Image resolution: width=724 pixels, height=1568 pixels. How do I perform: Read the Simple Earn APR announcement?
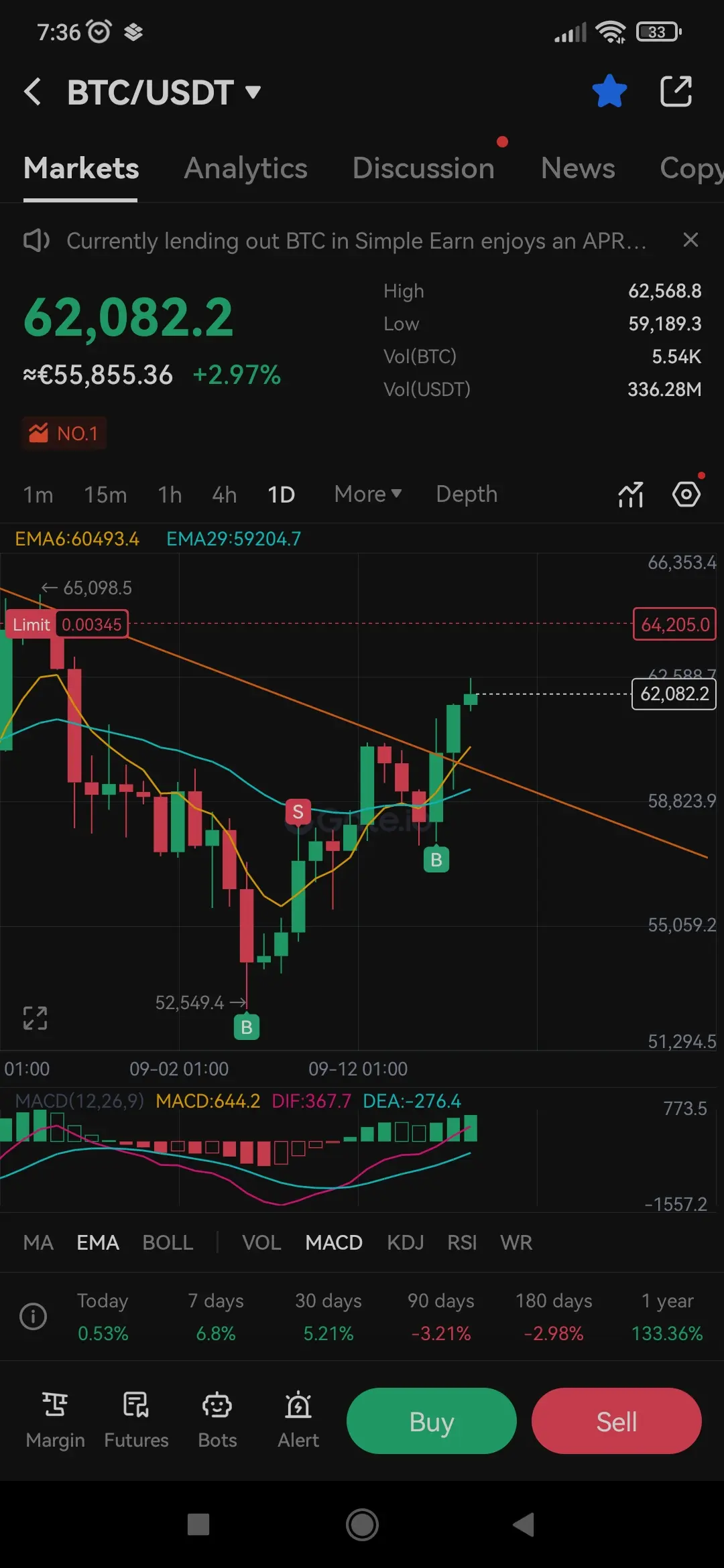(357, 241)
